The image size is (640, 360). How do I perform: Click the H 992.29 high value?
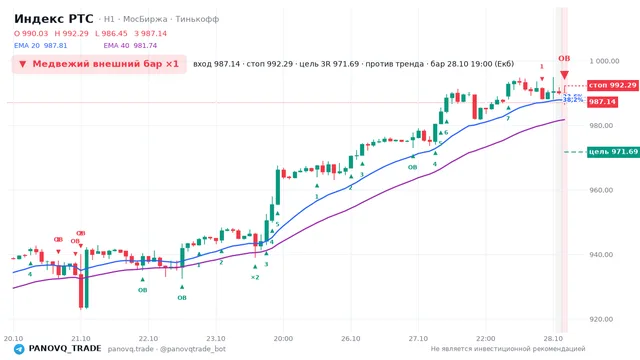71,33
